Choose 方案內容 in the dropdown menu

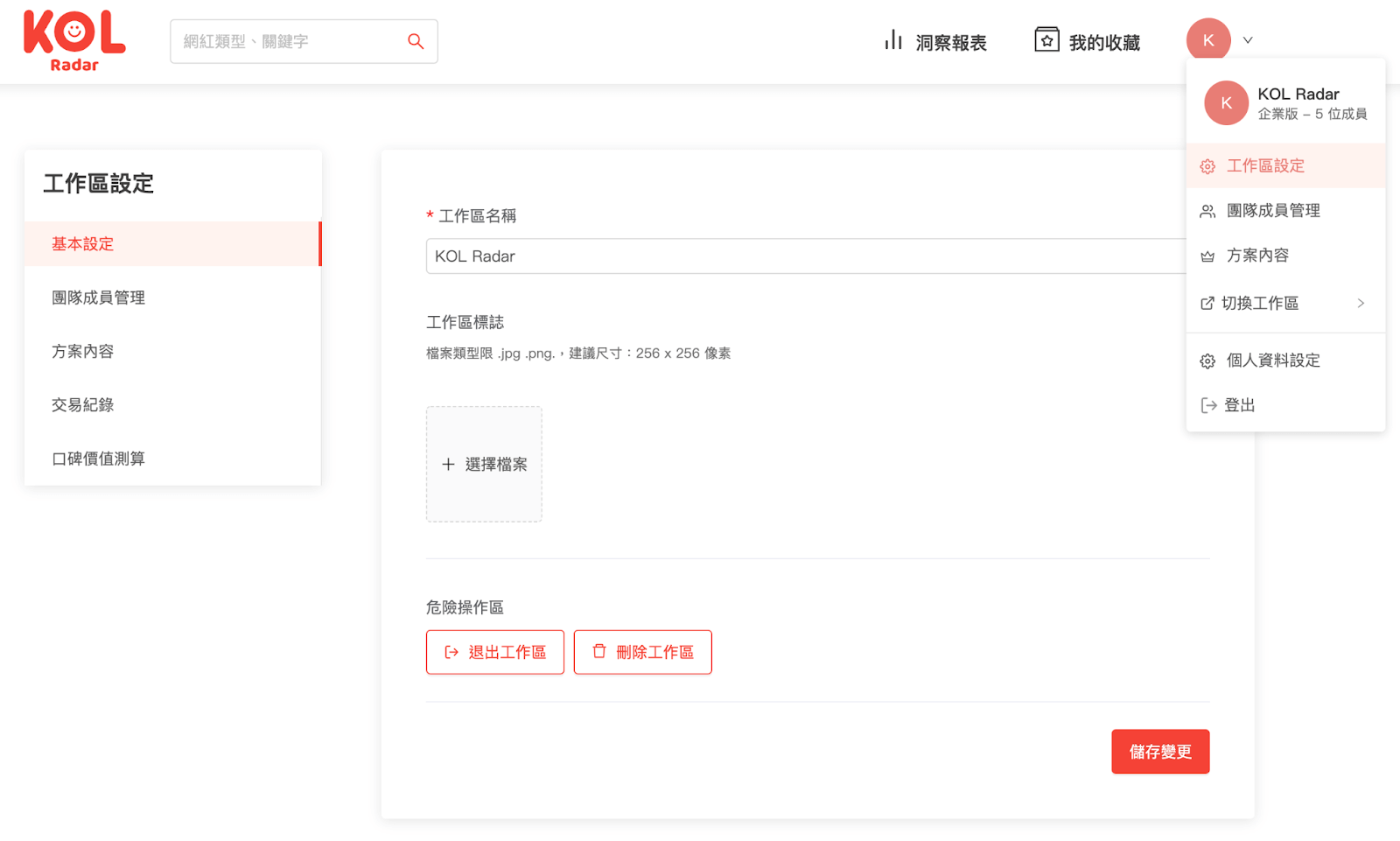[x=1285, y=256]
